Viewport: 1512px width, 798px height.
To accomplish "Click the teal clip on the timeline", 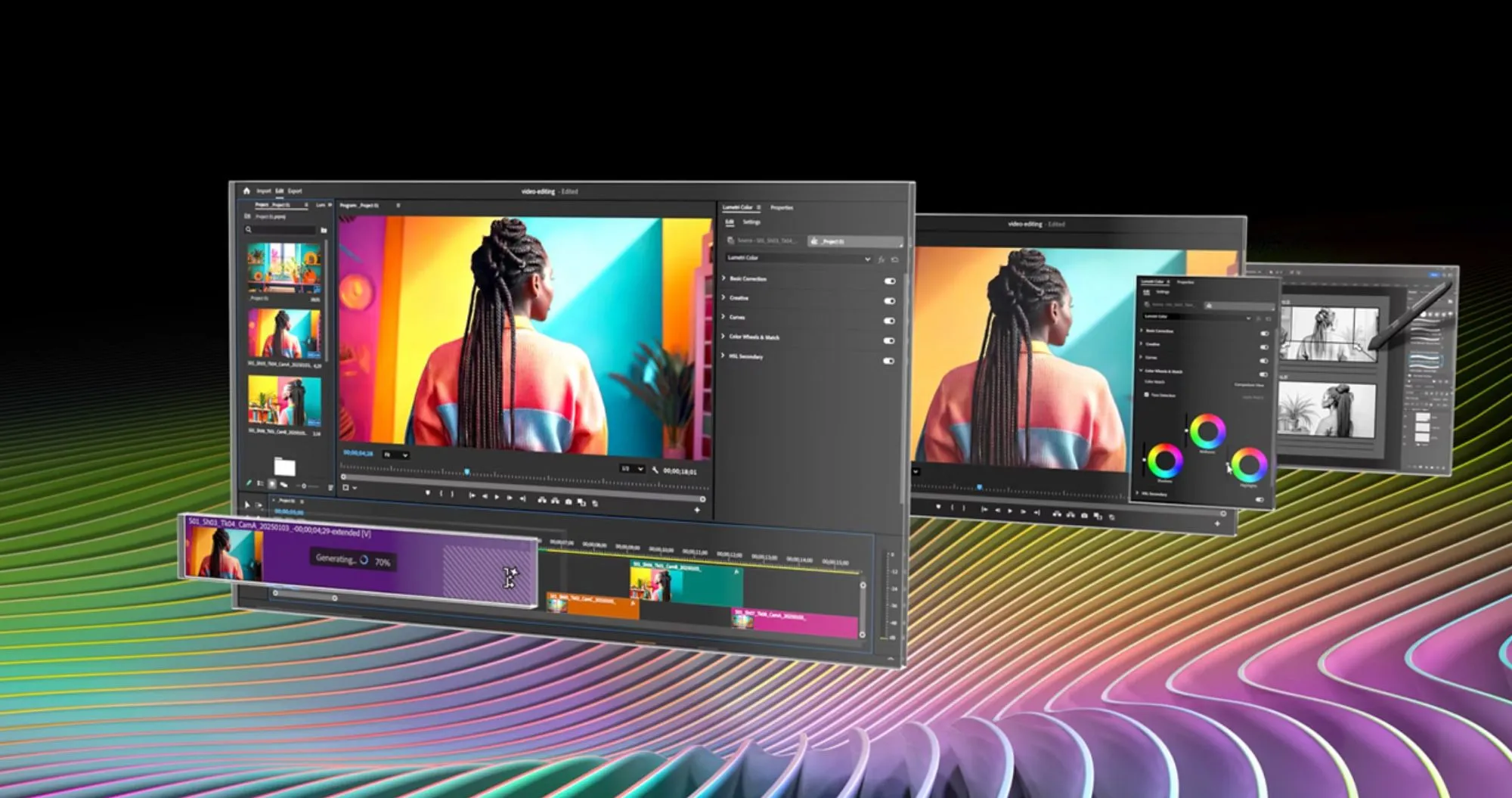I will tap(686, 582).
